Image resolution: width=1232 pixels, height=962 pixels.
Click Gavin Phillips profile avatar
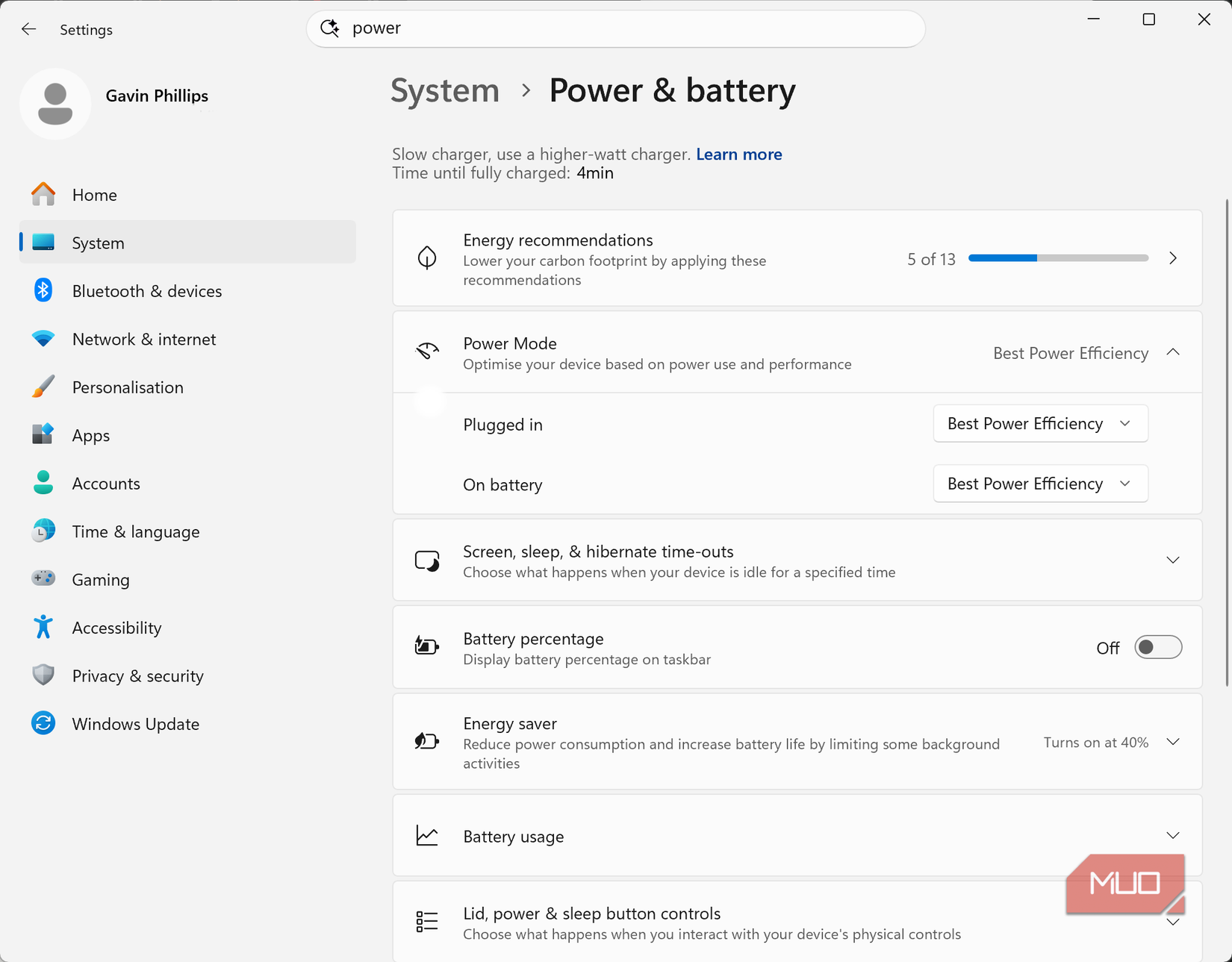point(55,104)
